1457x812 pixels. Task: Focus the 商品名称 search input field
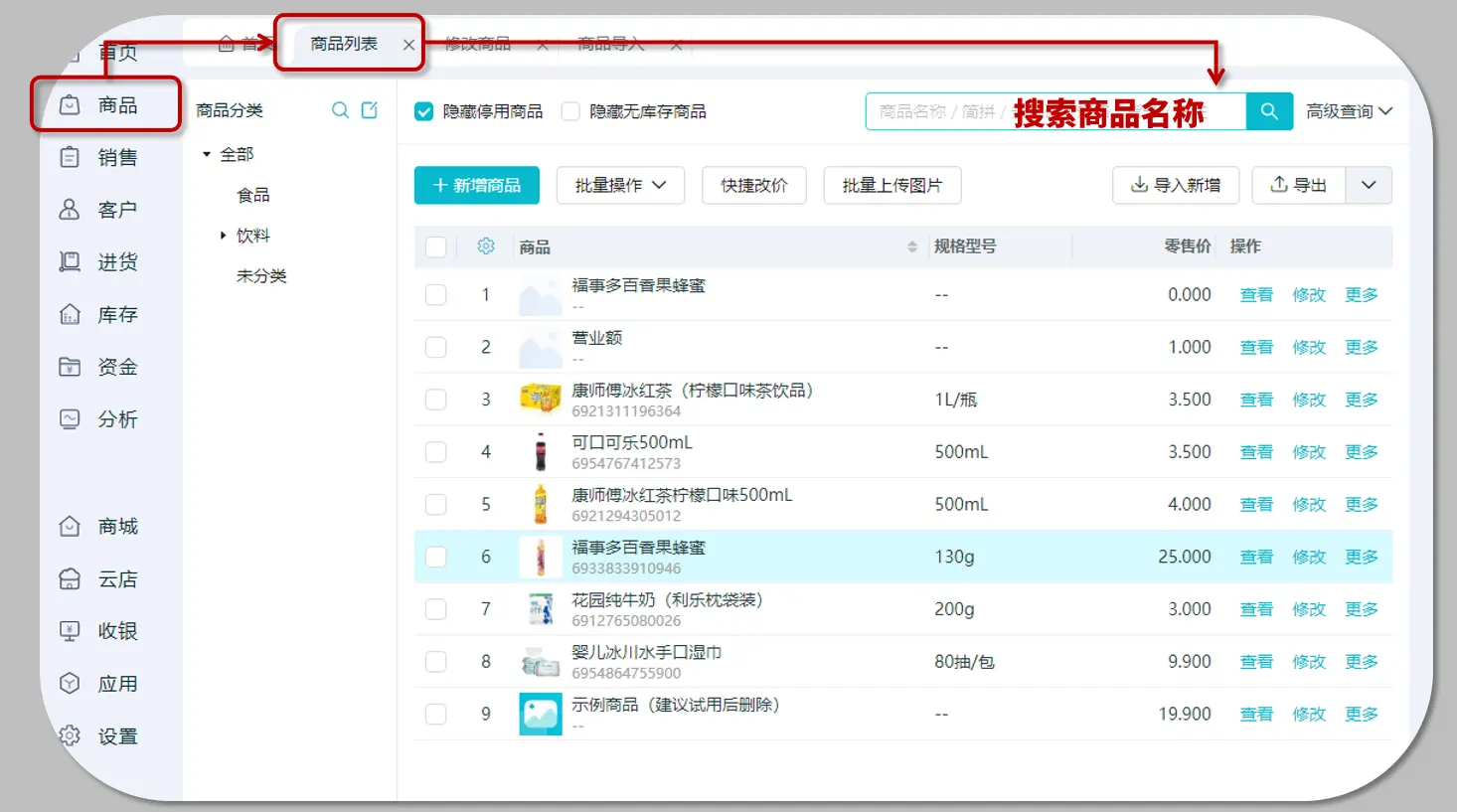pyautogui.click(x=1055, y=111)
